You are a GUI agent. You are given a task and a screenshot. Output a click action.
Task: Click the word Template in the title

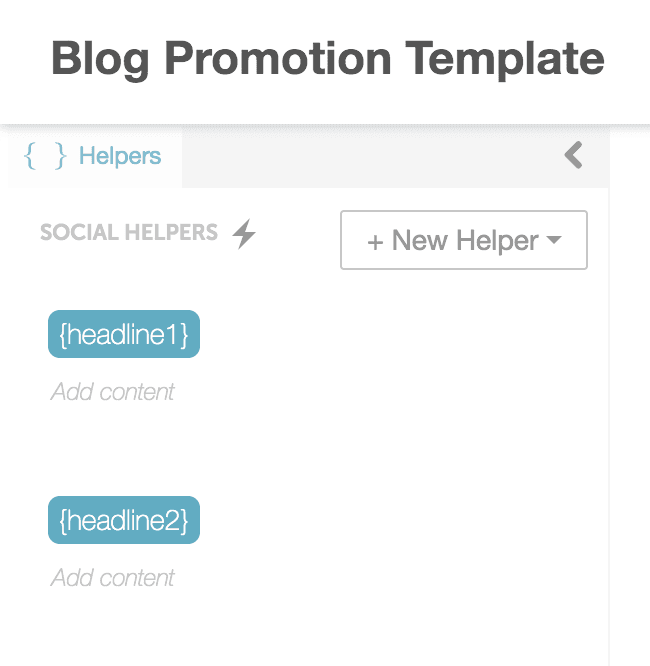505,59
